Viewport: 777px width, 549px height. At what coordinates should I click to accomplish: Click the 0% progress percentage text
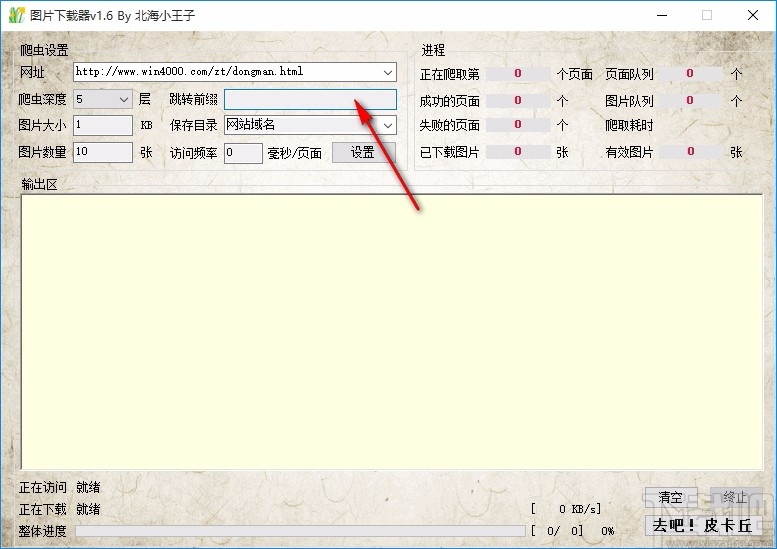tap(608, 531)
